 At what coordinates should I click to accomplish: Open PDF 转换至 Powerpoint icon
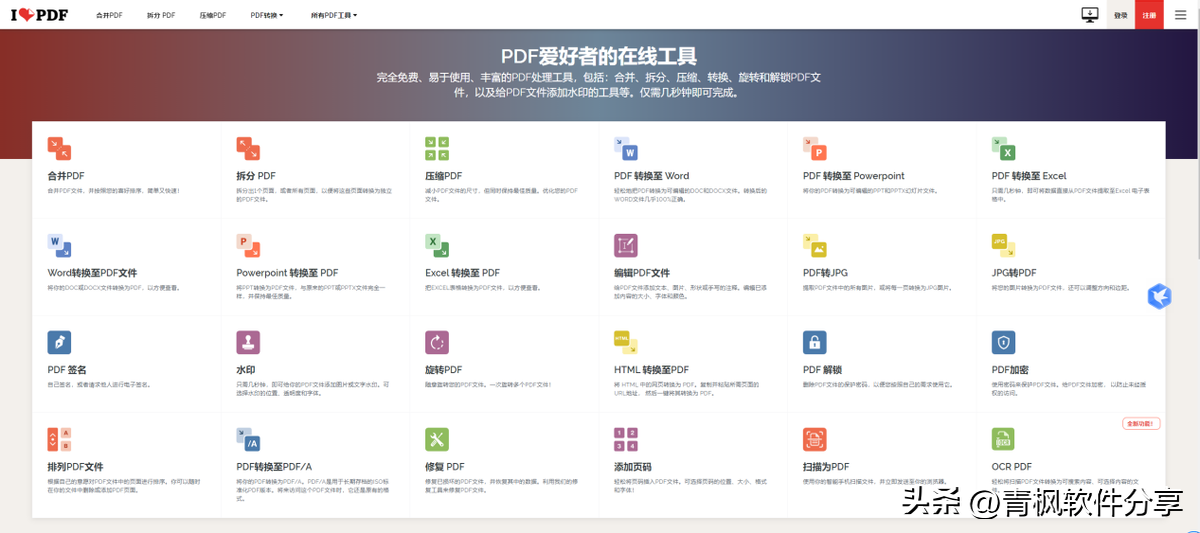(x=815, y=148)
